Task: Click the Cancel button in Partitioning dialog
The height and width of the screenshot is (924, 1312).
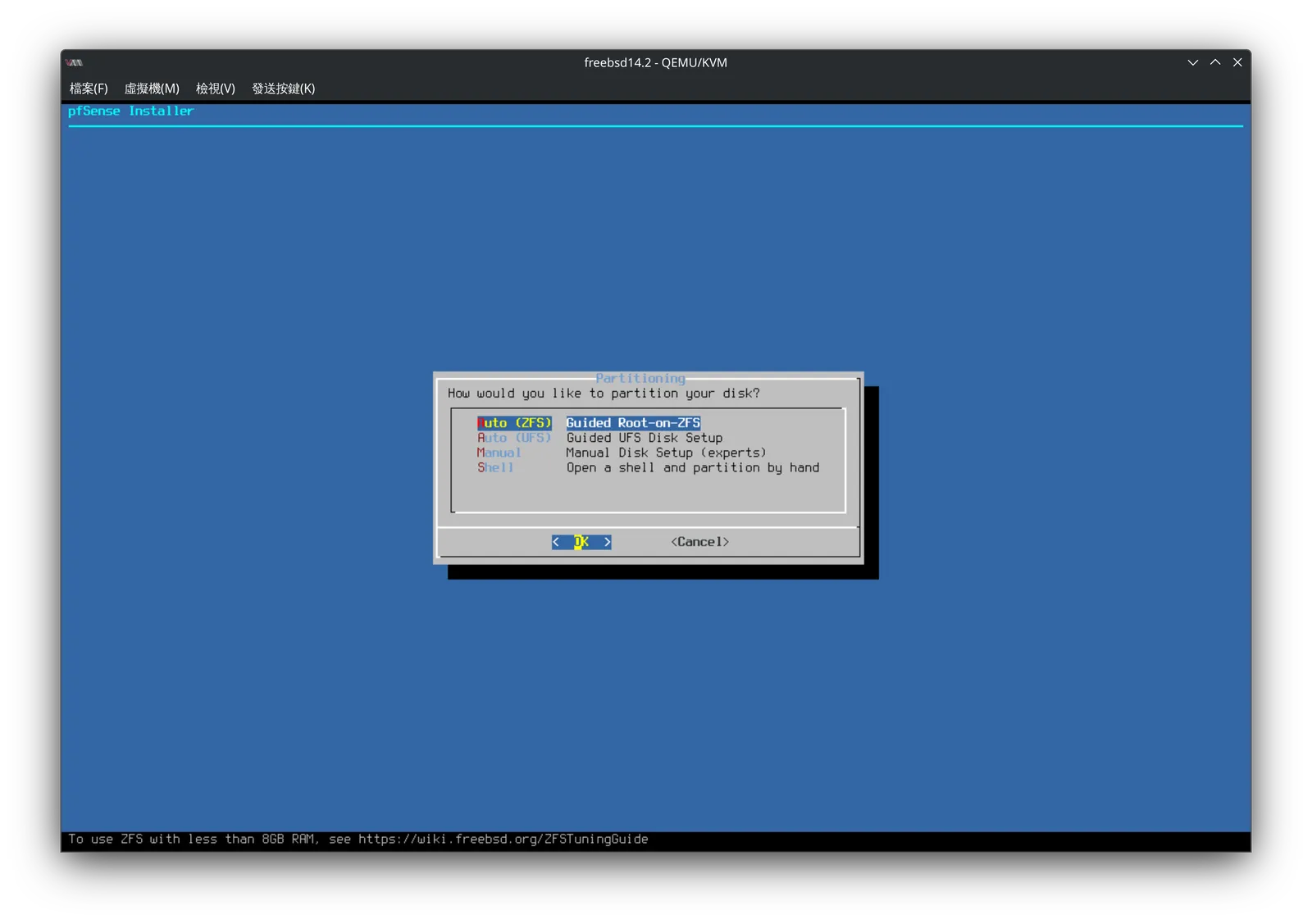Action: click(x=700, y=542)
